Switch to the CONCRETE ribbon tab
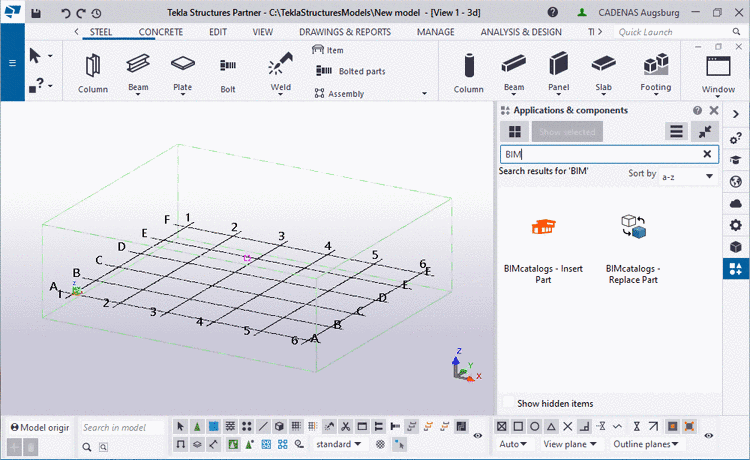The height and width of the screenshot is (460, 750). tap(160, 32)
